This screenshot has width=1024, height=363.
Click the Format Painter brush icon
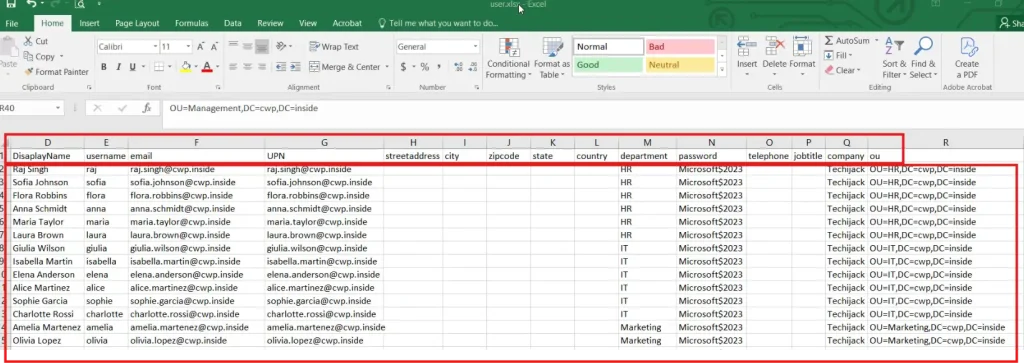click(28, 72)
